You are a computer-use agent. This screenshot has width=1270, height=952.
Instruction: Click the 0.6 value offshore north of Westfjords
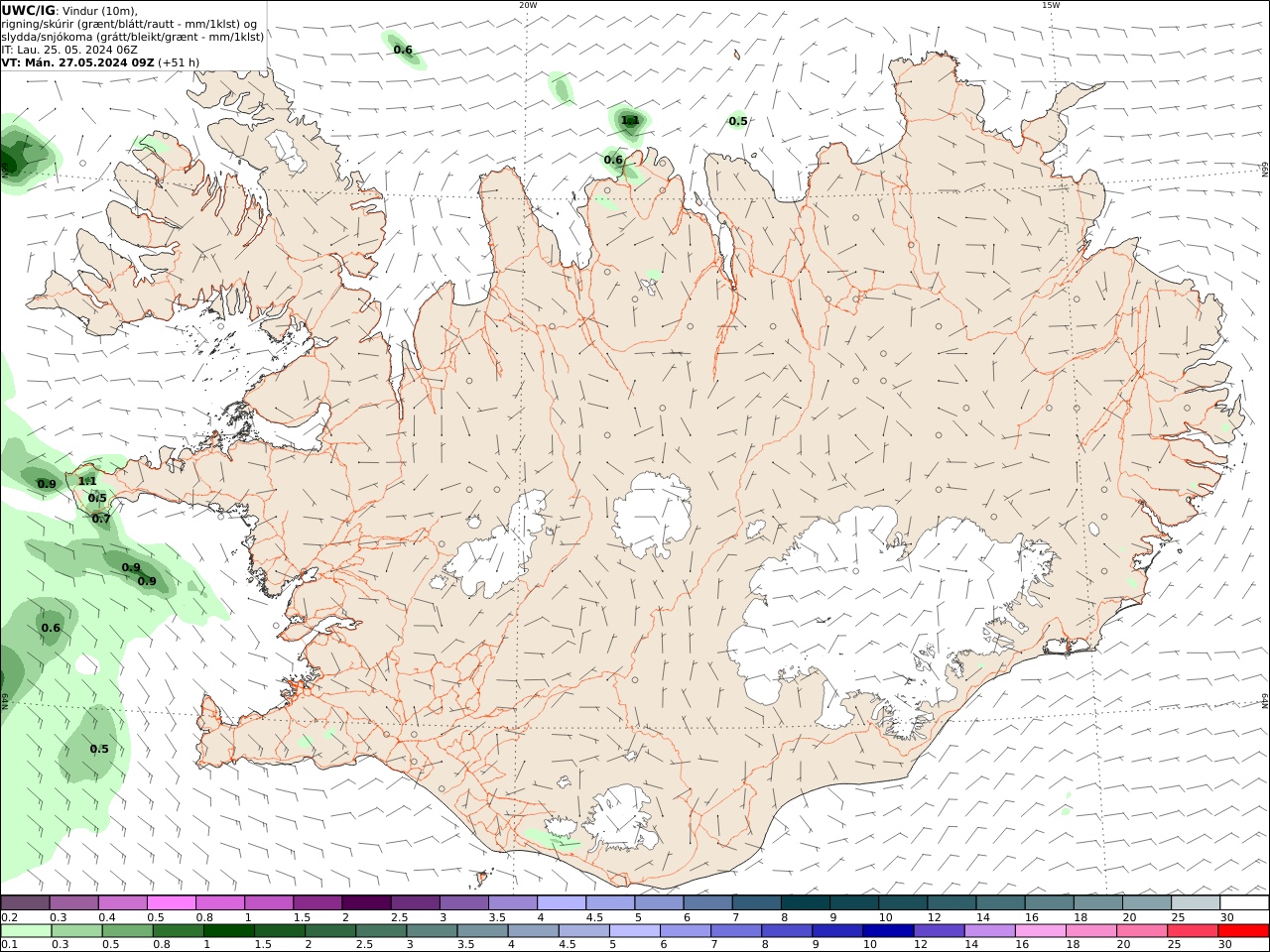[403, 50]
